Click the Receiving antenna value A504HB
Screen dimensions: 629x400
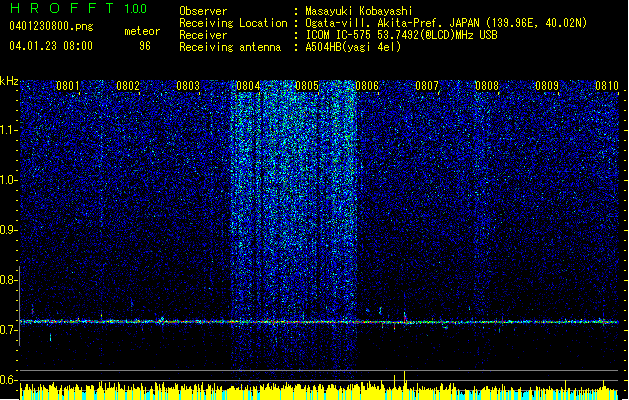pos(353,47)
